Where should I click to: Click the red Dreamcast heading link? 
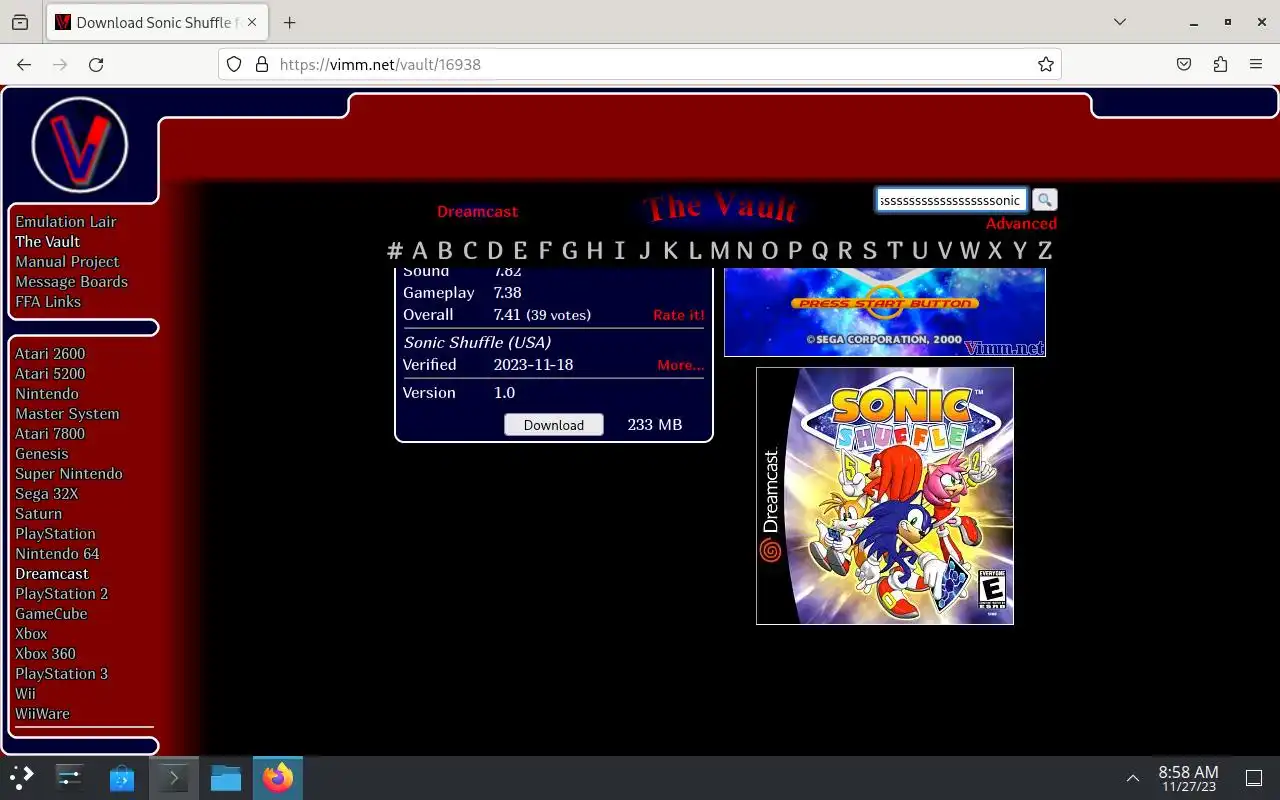[477, 212]
